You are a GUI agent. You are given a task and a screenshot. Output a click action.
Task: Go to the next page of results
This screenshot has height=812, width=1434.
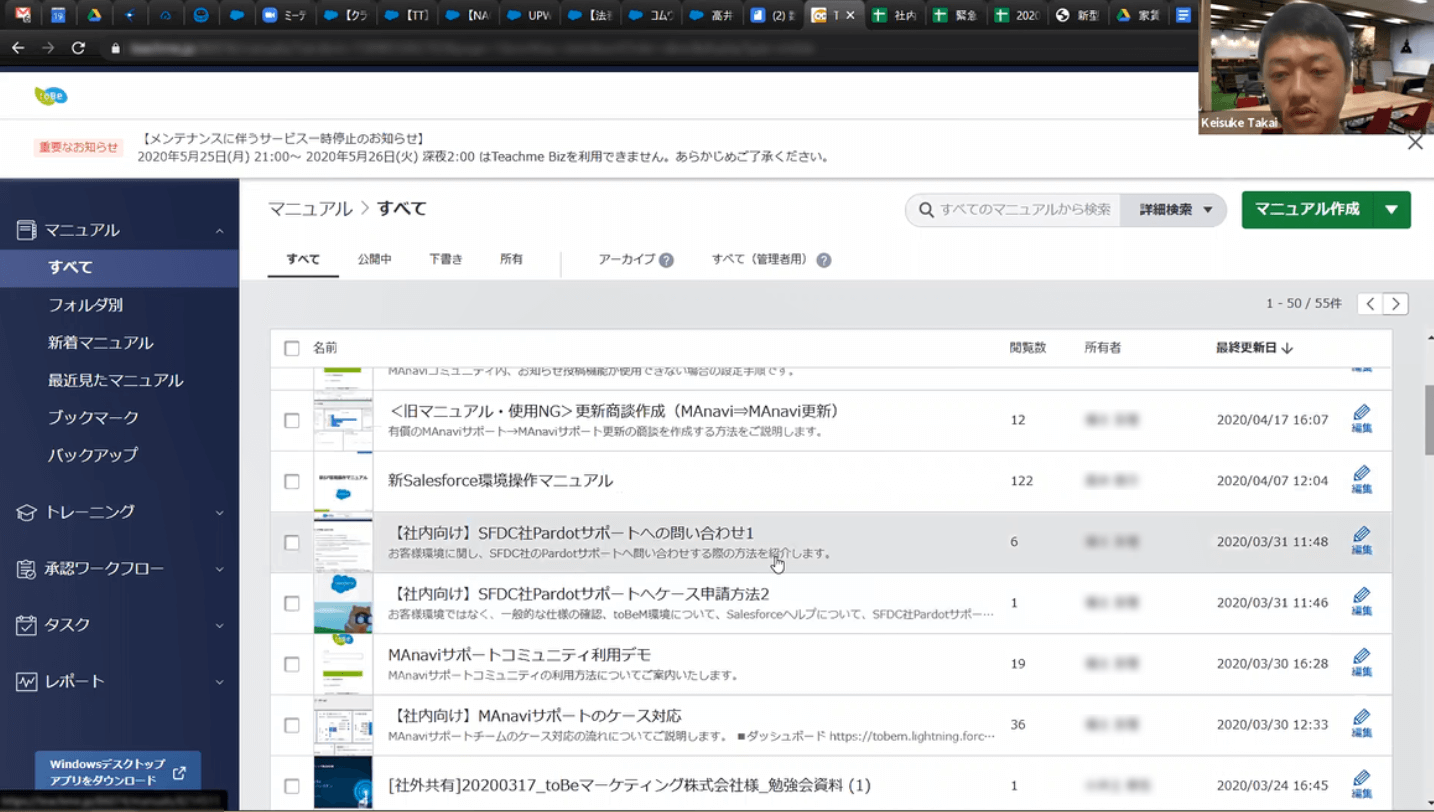[x=1396, y=304]
